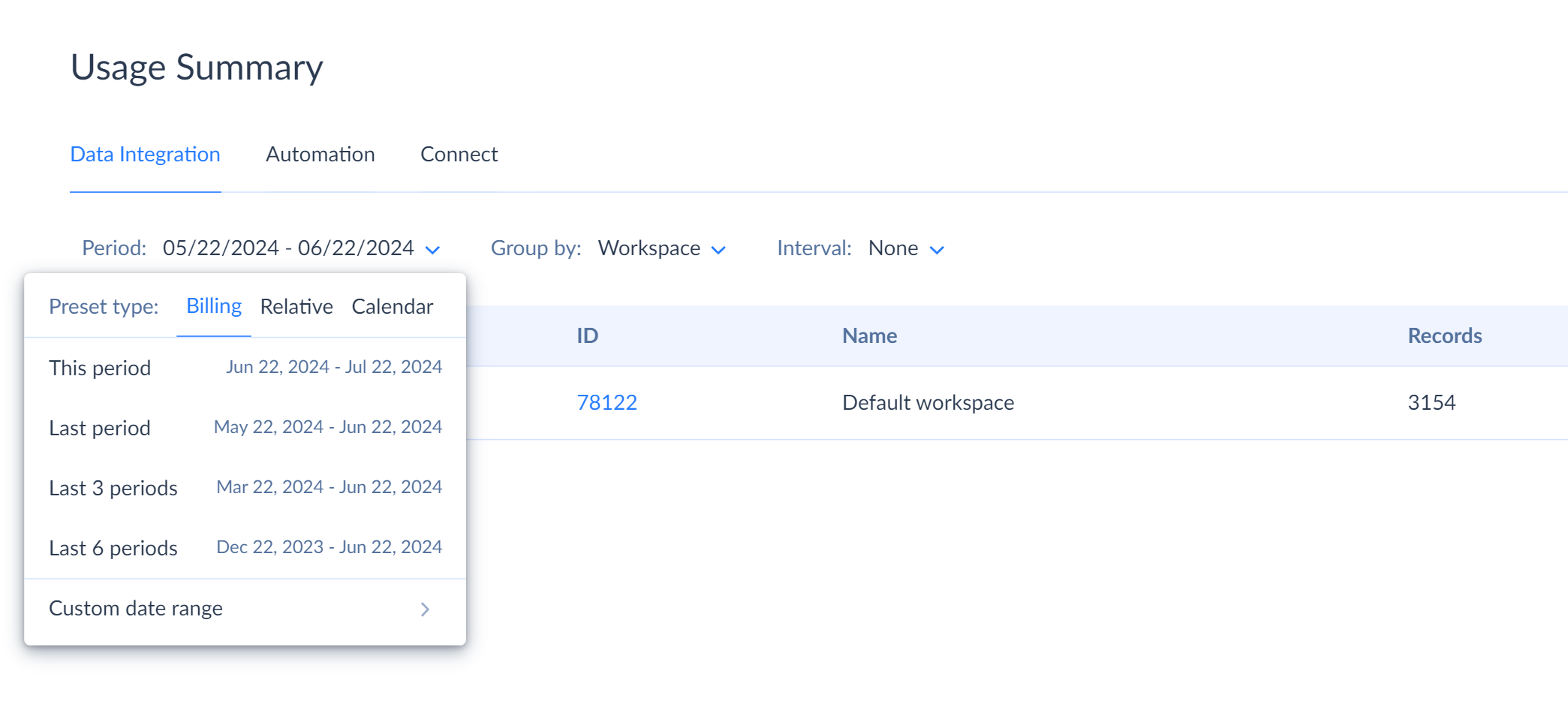
Task: Choose the Last 3 periods preset
Action: [245, 488]
